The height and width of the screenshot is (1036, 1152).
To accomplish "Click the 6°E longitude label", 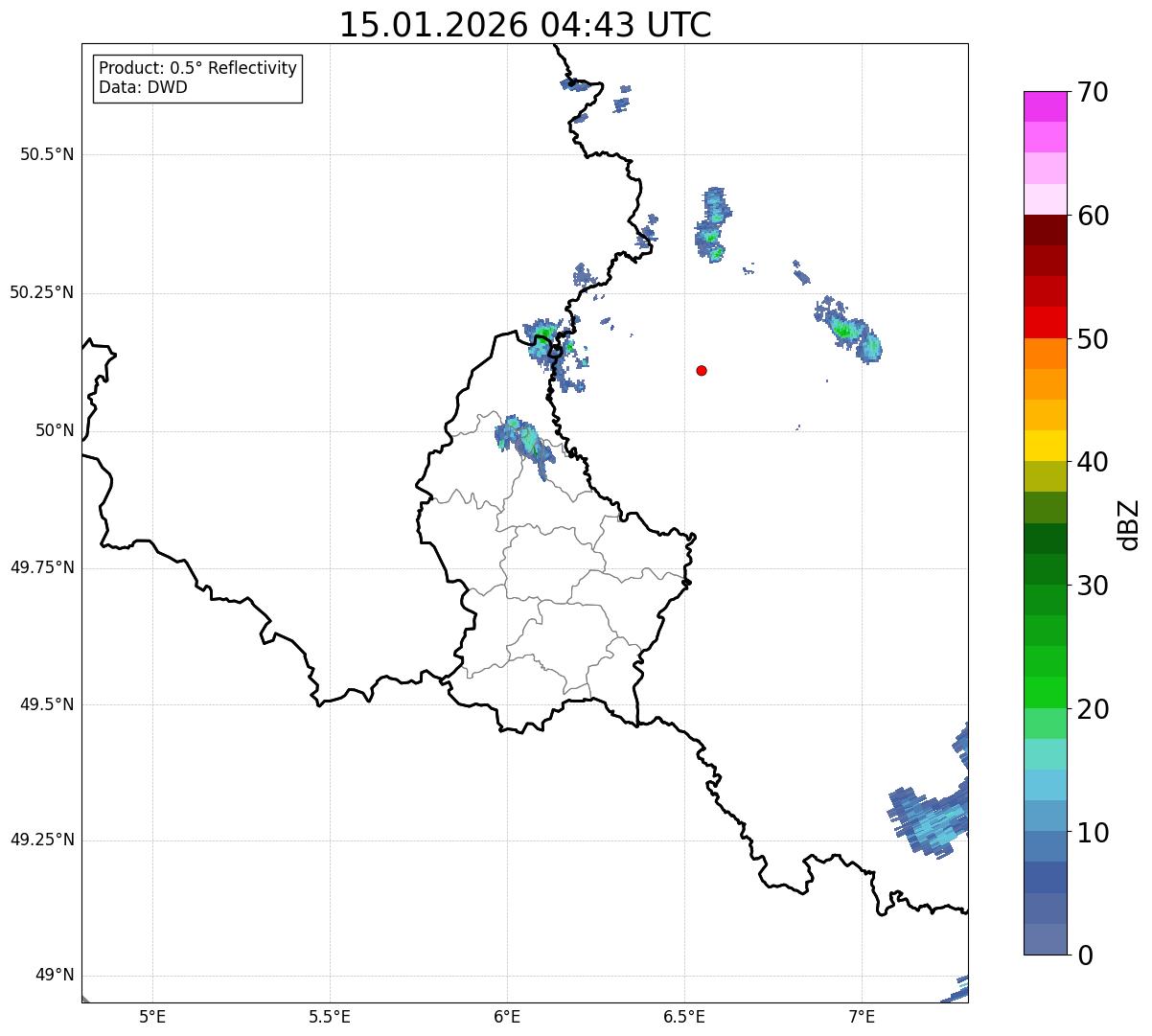I will 507,1016.
